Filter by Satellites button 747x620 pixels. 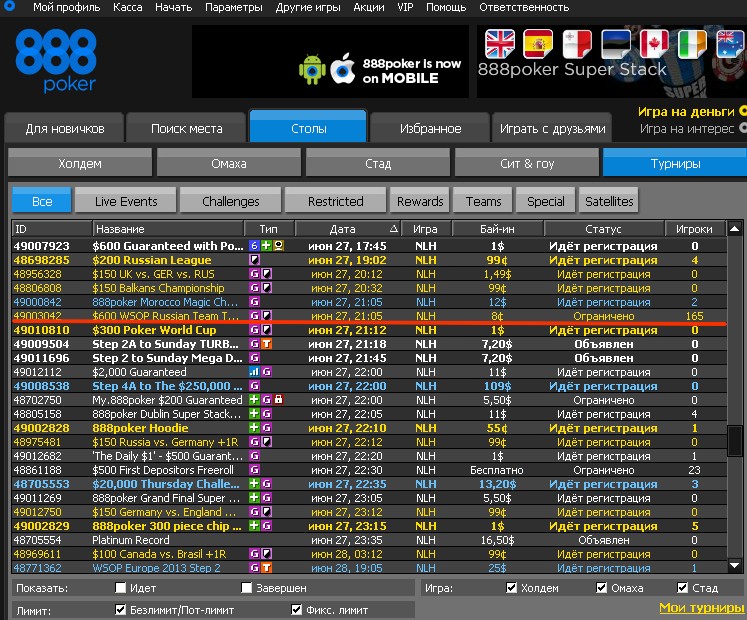(x=609, y=201)
